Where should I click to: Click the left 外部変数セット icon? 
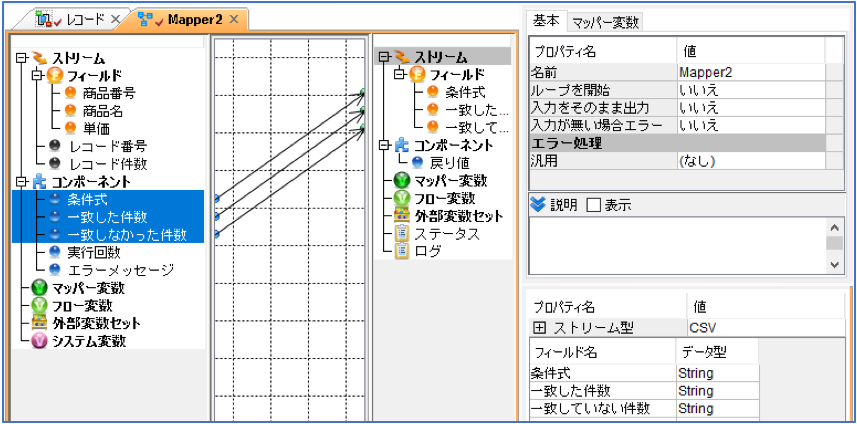[39, 323]
